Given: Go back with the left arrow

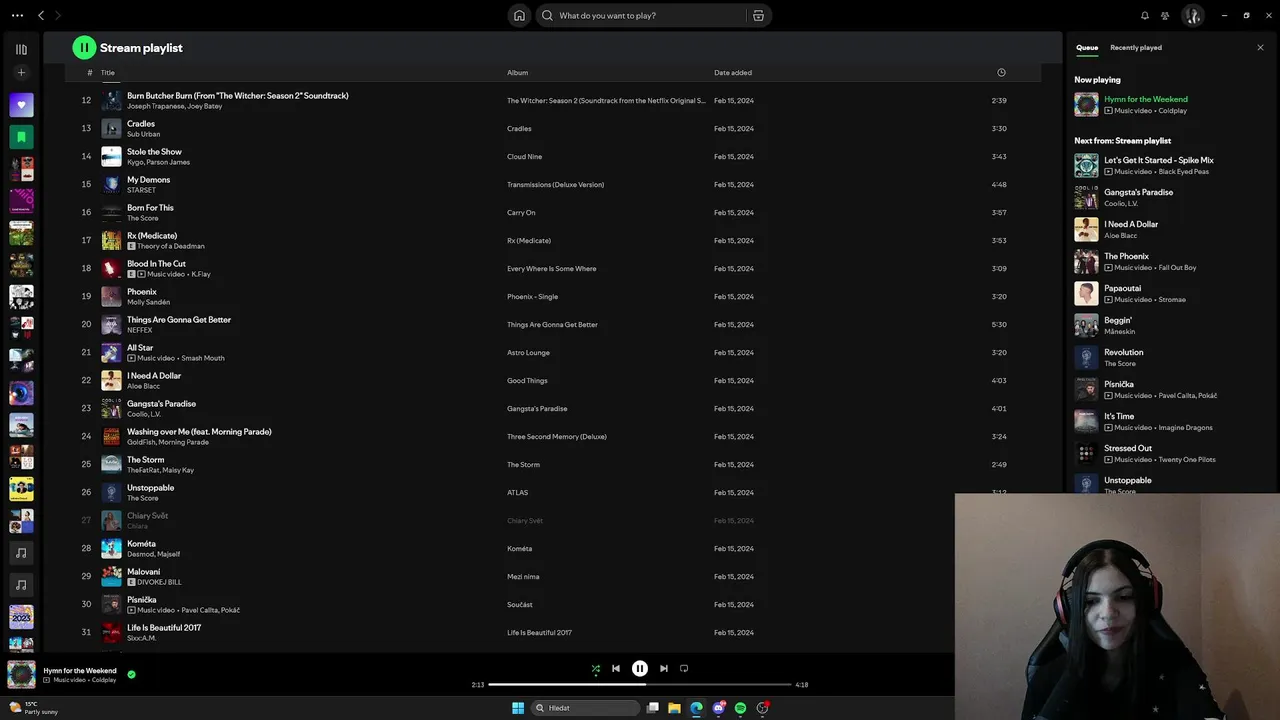Looking at the screenshot, I should coord(41,16).
